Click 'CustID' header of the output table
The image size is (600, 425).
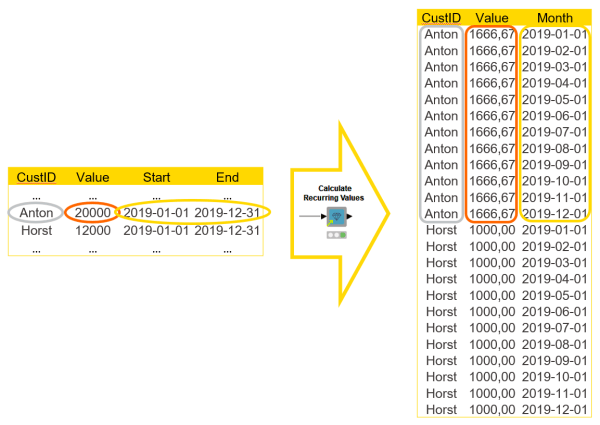[x=441, y=18]
